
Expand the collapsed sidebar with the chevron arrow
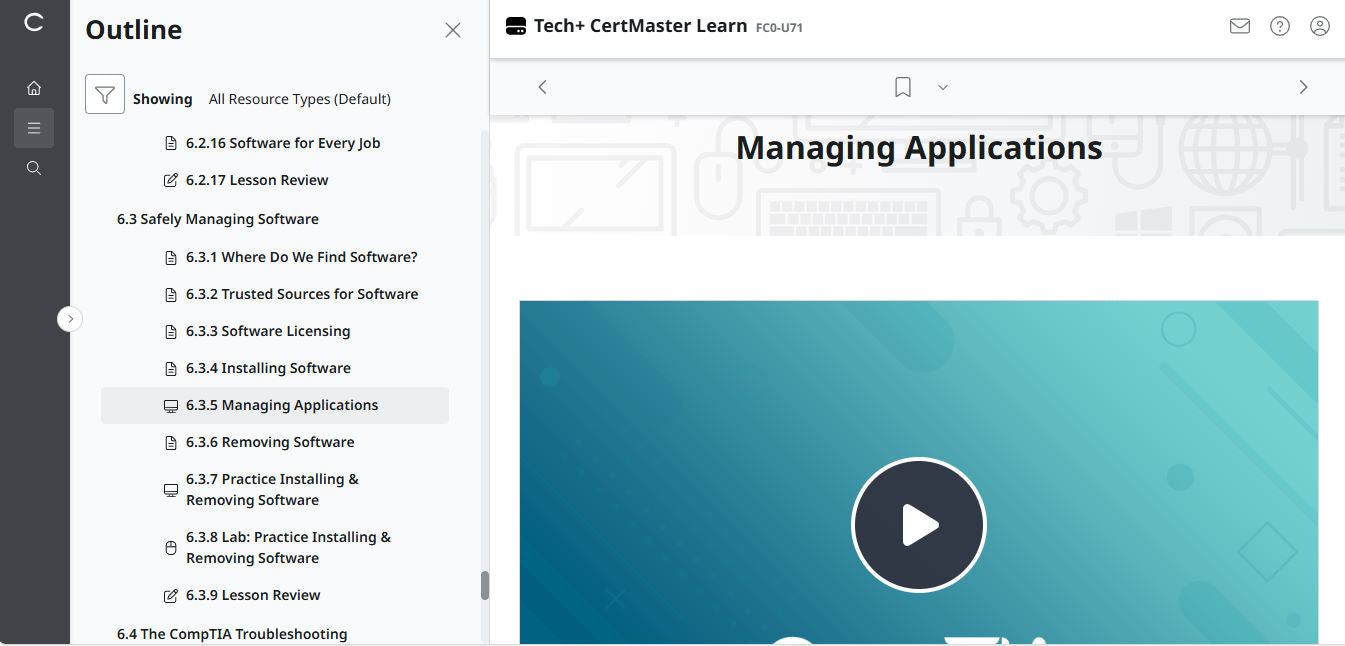(70, 318)
